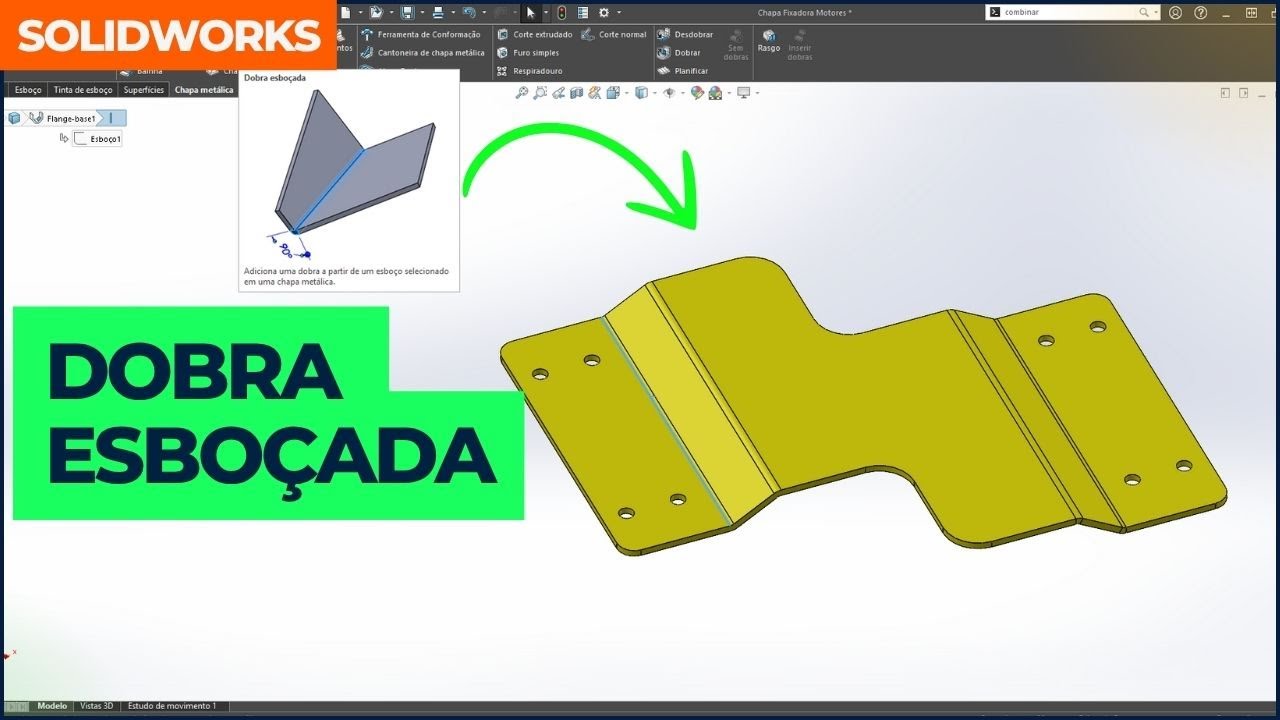Screen dimensions: 1280x720
Task: Open dropdown next to Open icon
Action: 391,12
